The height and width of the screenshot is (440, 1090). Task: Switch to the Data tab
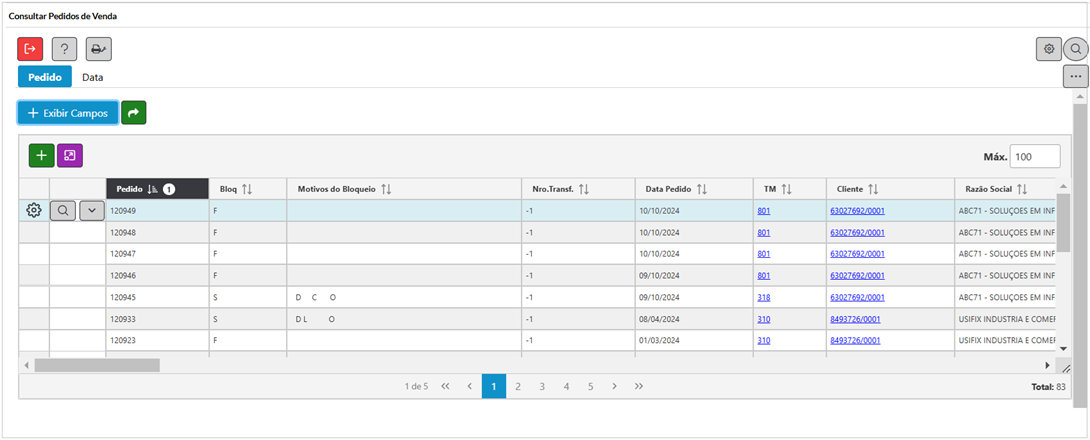click(x=93, y=77)
